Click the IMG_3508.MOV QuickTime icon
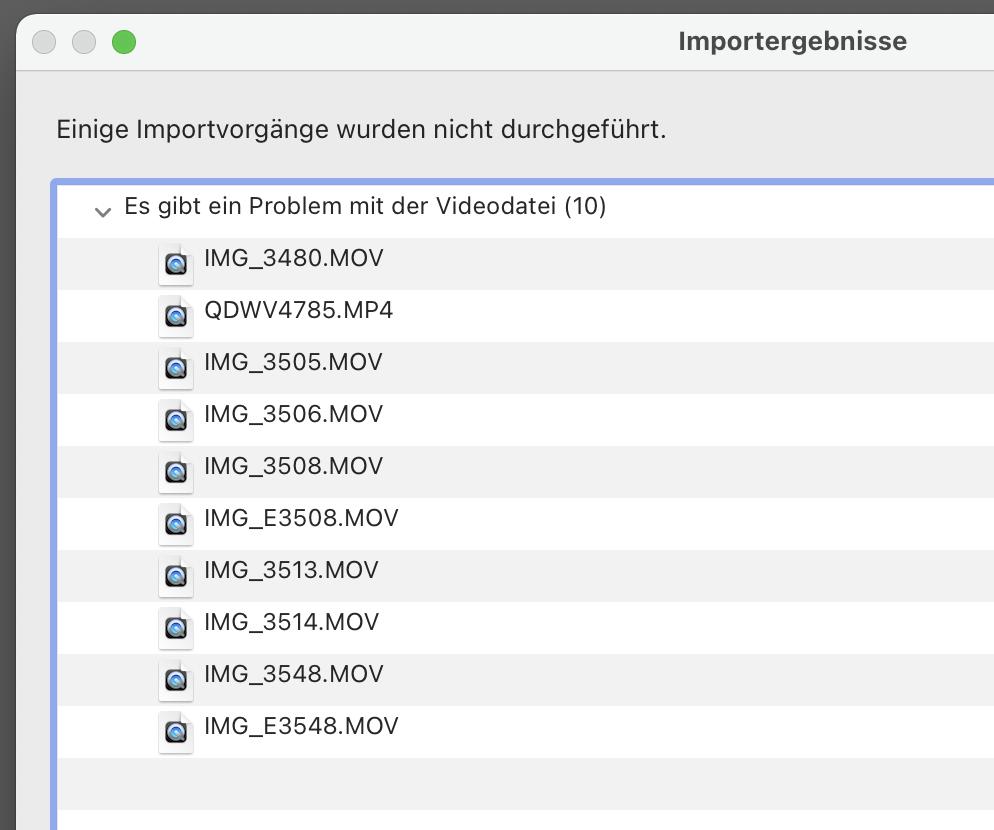Image resolution: width=994 pixels, height=830 pixels. coord(176,471)
